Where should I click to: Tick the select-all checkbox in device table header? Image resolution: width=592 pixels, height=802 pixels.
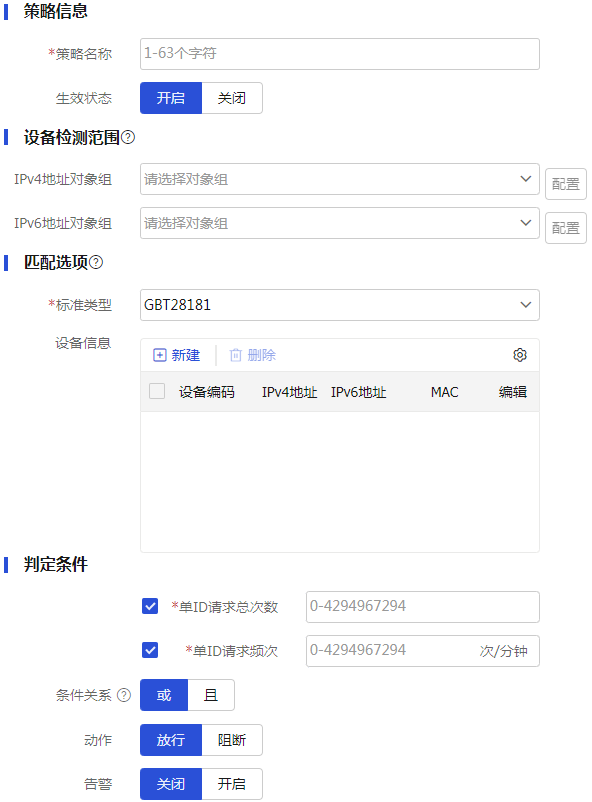tap(157, 391)
